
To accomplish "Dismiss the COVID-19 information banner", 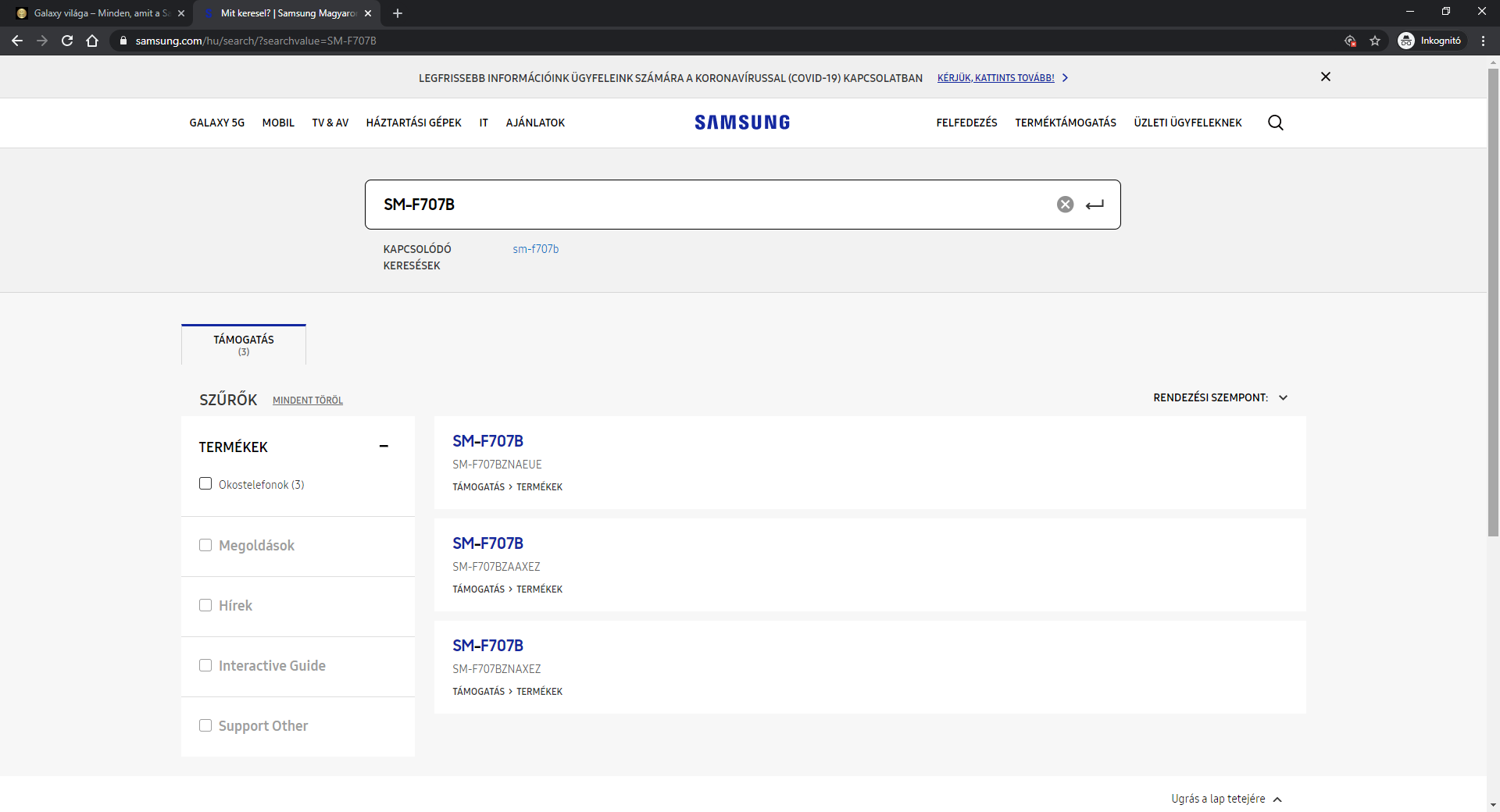I will 1325,77.
